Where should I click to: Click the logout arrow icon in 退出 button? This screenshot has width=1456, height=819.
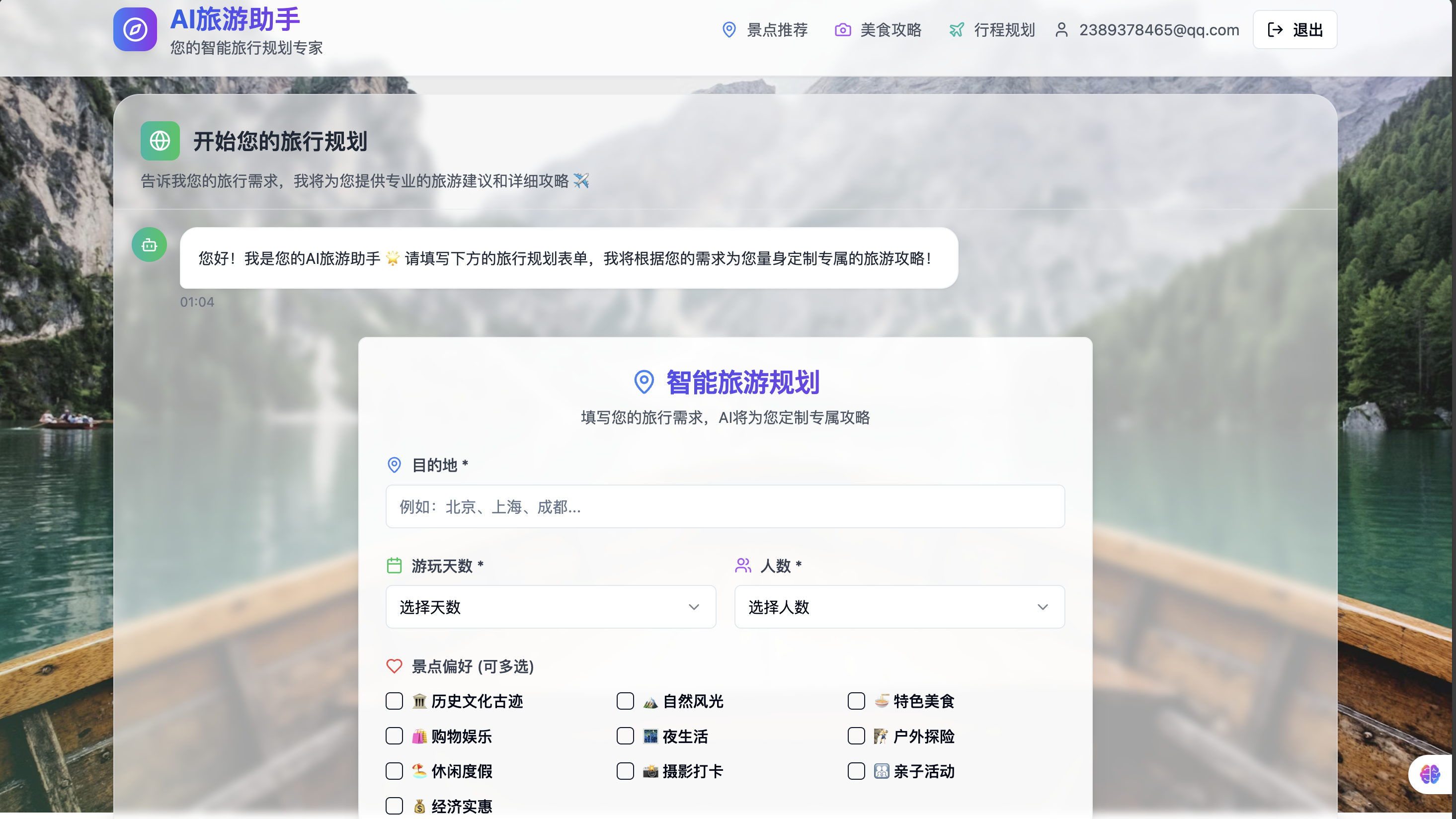coord(1275,30)
